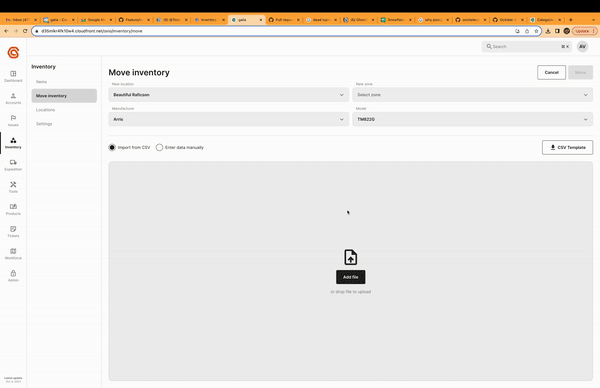Click the browser back arrow

(x=7, y=31)
